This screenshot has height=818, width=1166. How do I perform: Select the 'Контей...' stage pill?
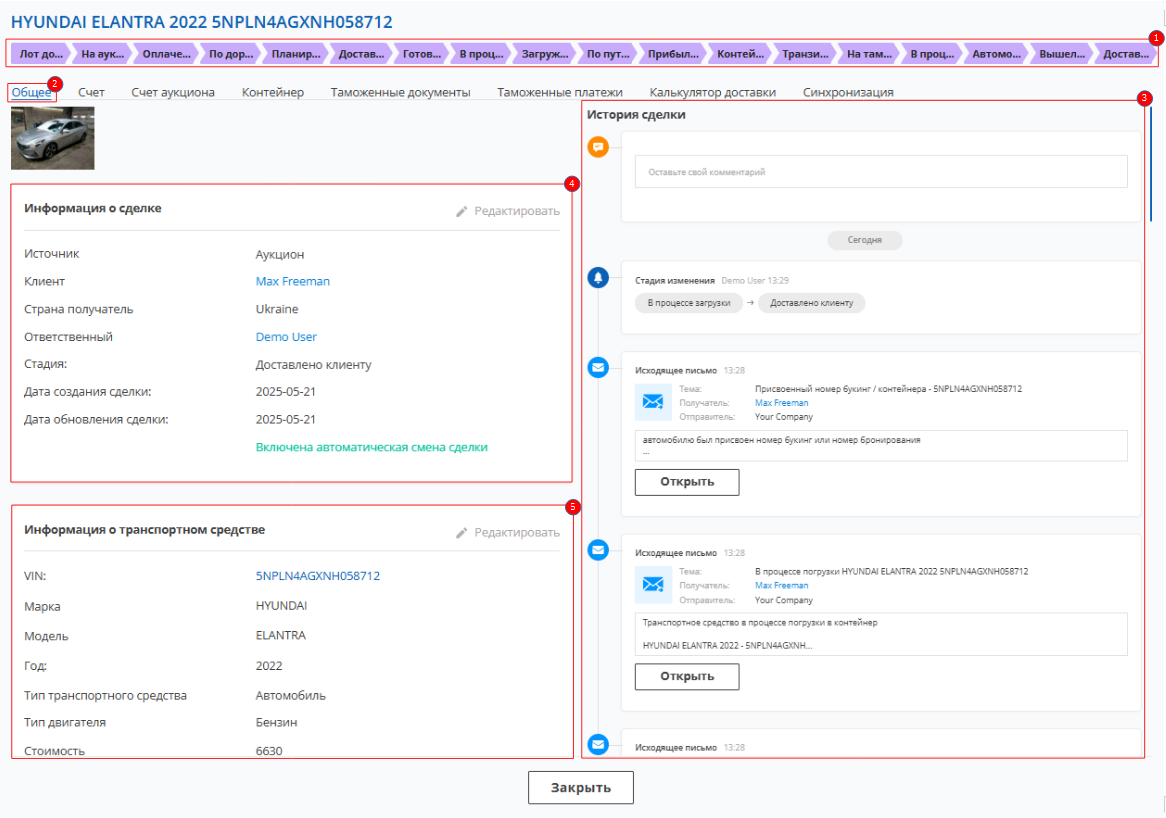tap(740, 54)
